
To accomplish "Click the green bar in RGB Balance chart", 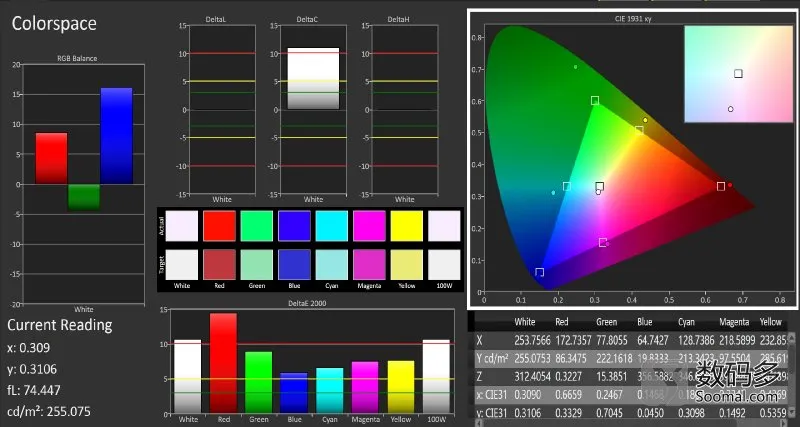I will point(84,197).
